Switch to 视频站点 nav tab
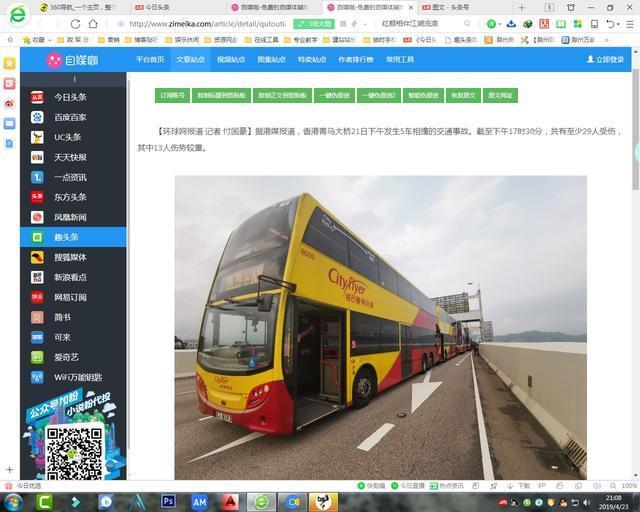The image size is (640, 512). [x=230, y=59]
